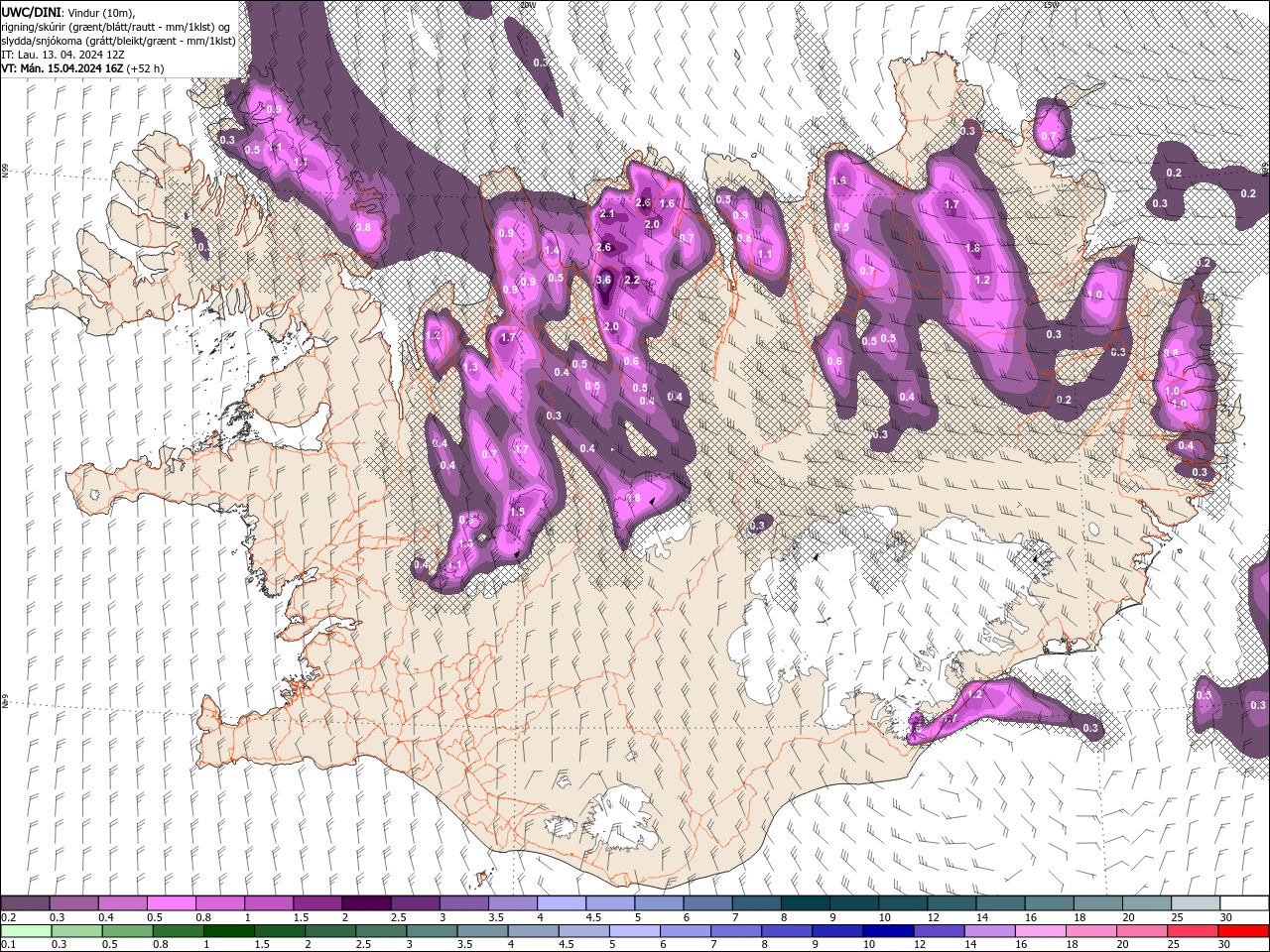Pick top-row legend swatch starting at 3.5
1270x952 pixels.
pyautogui.click(x=514, y=903)
